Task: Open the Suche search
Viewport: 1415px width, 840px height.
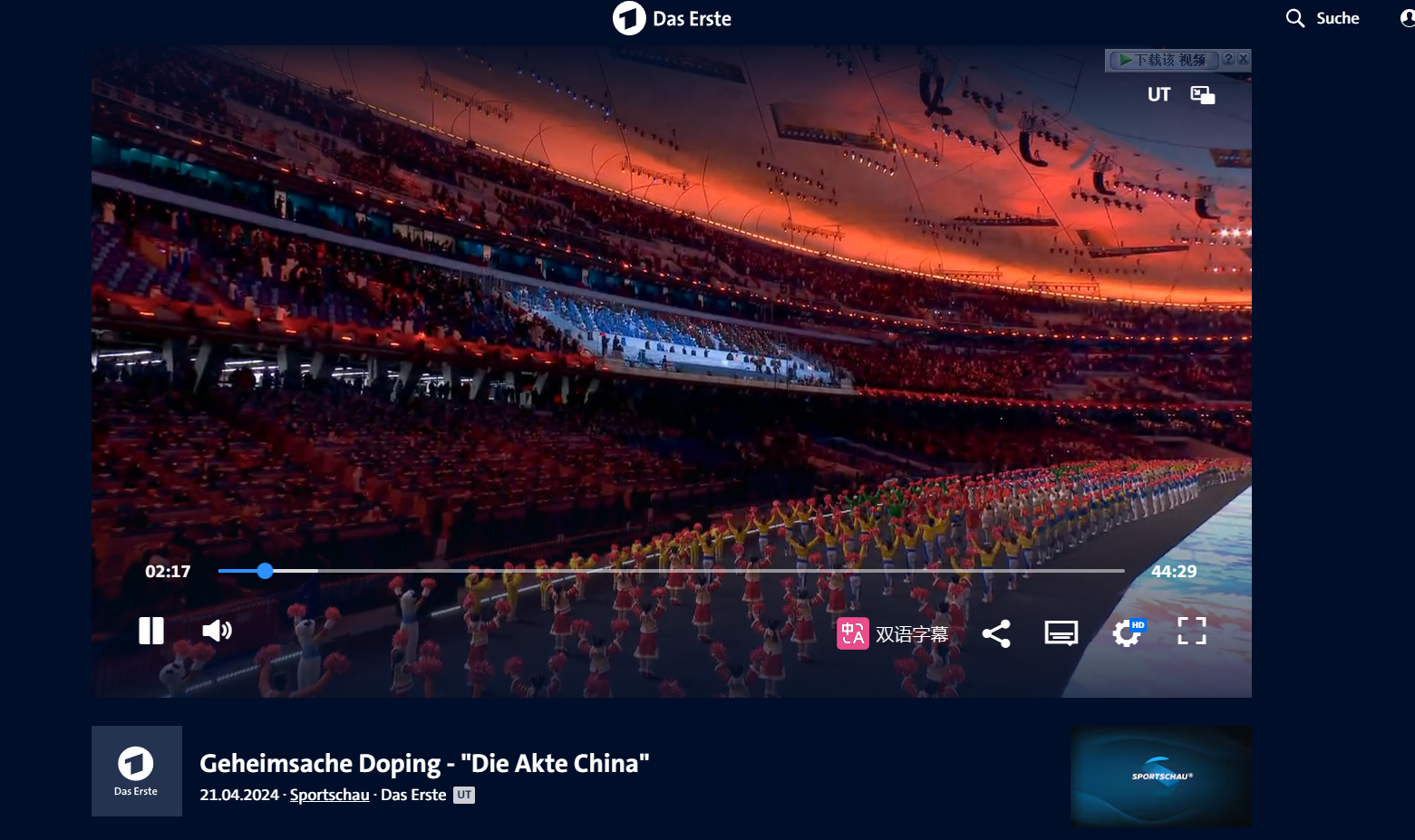Action: pos(1323,18)
